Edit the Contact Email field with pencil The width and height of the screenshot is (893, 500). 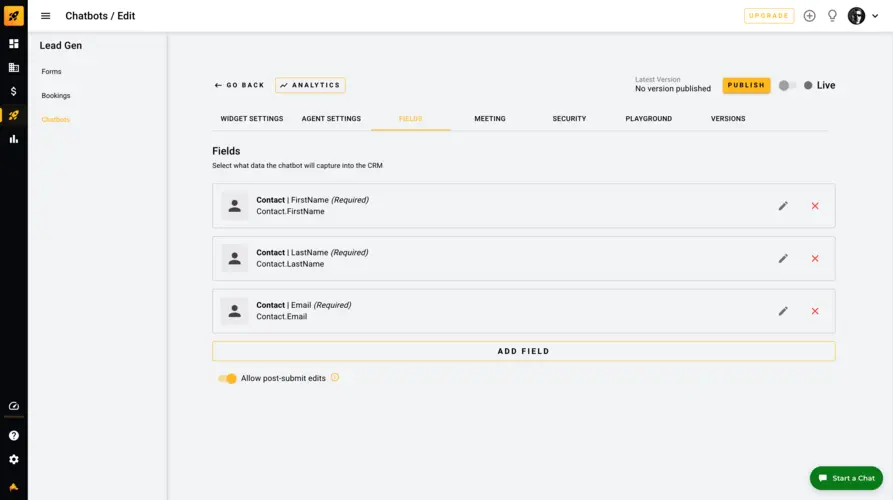[x=783, y=311]
